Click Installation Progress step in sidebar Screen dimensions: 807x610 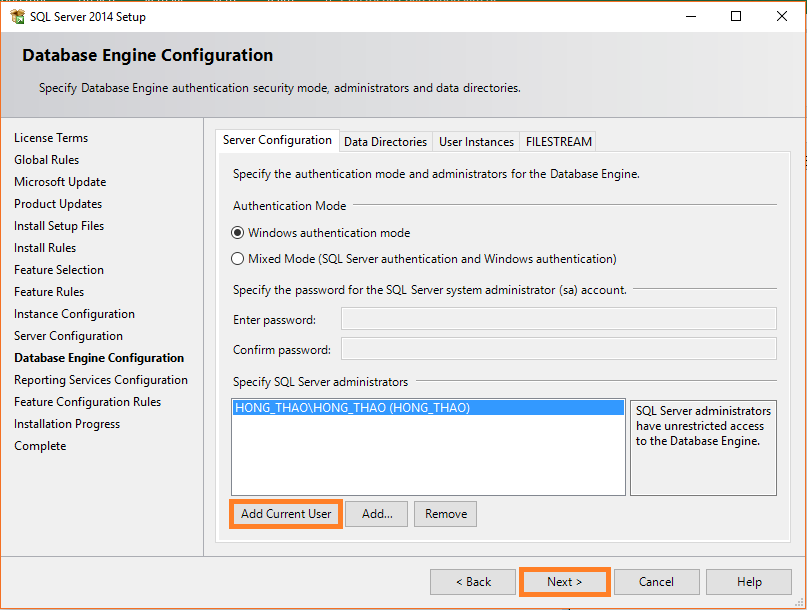coord(67,424)
